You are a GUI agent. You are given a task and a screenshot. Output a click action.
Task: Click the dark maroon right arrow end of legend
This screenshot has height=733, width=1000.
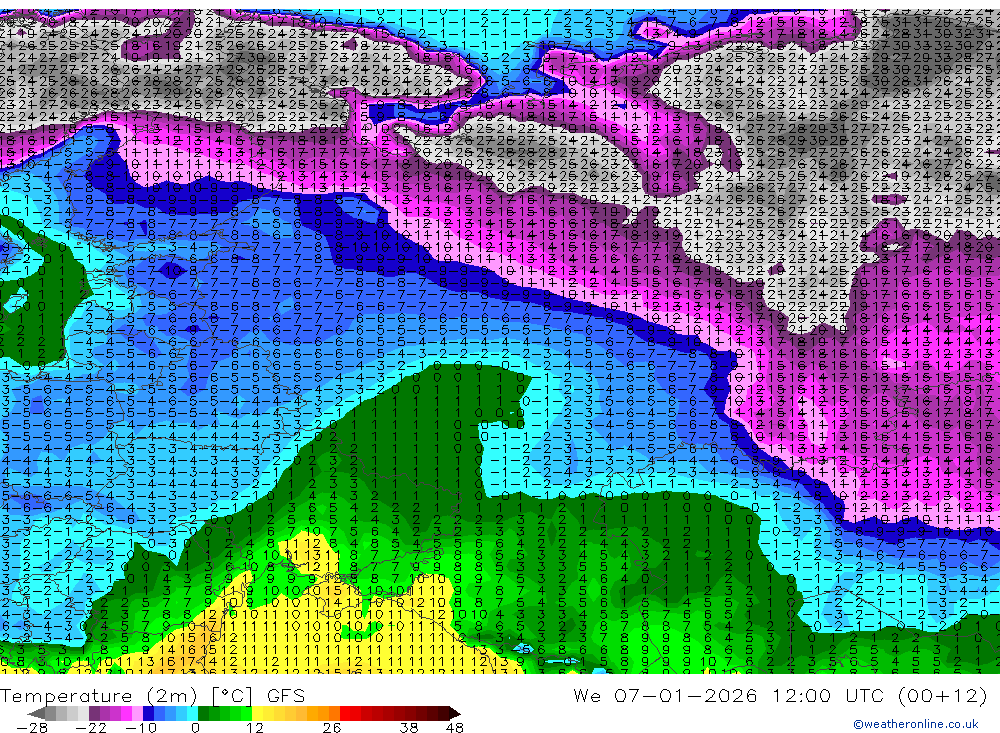(x=455, y=714)
